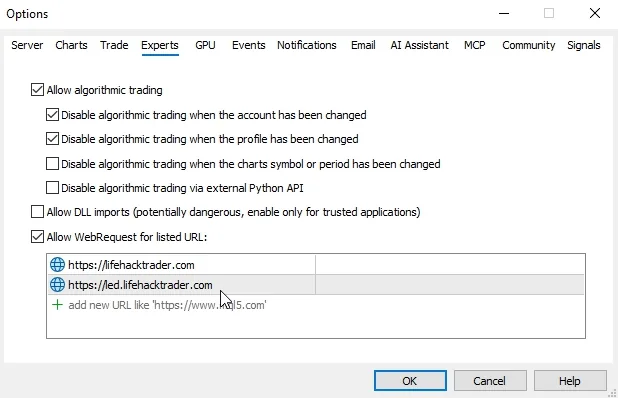Click the add new URL placeholder row

coord(316,305)
